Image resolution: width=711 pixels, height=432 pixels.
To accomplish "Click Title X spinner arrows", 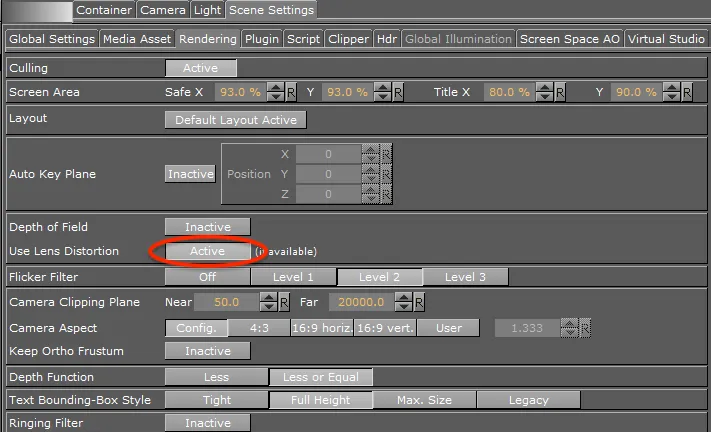I will pyautogui.click(x=545, y=92).
